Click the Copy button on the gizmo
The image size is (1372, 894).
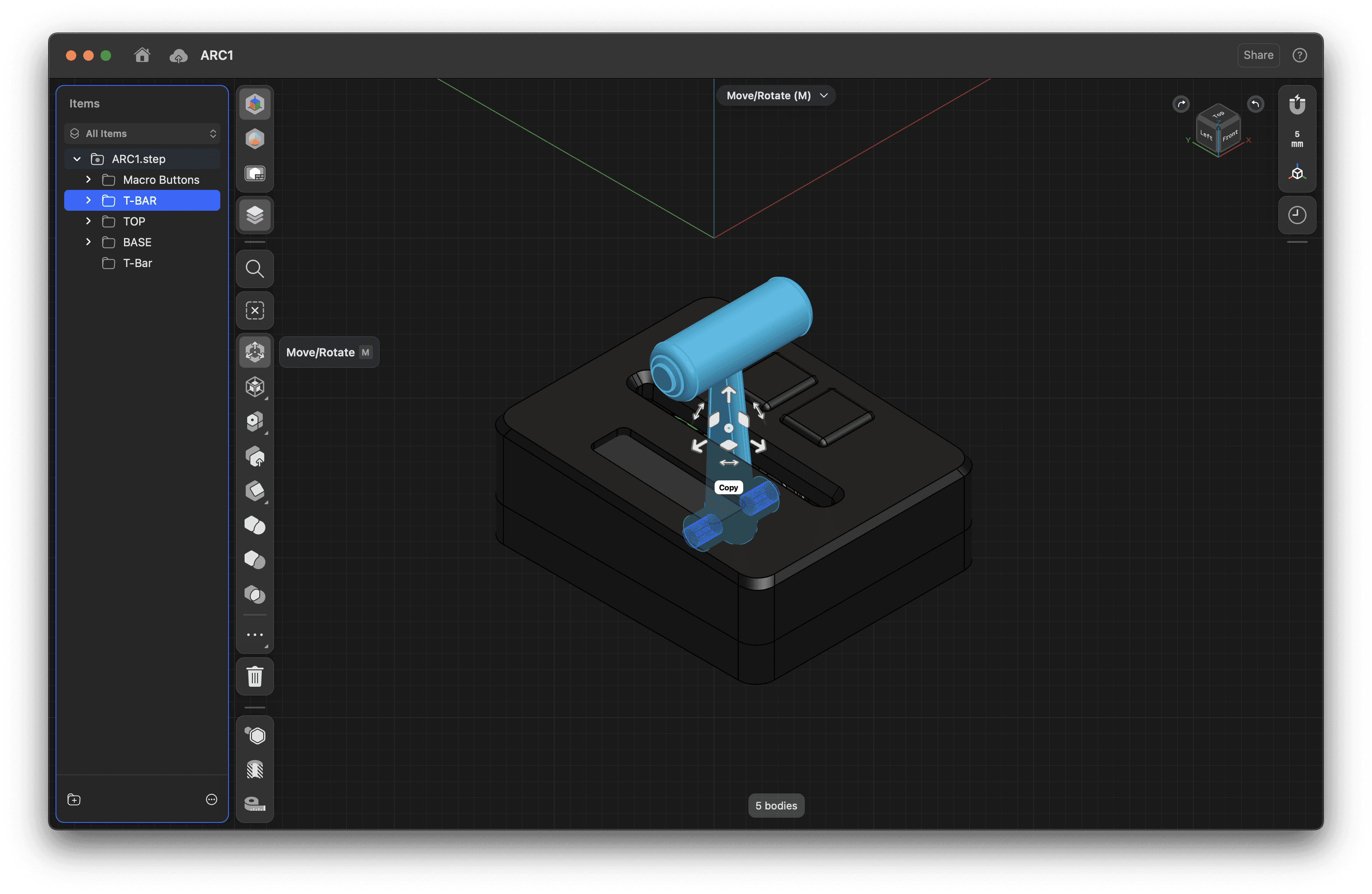[x=728, y=488]
